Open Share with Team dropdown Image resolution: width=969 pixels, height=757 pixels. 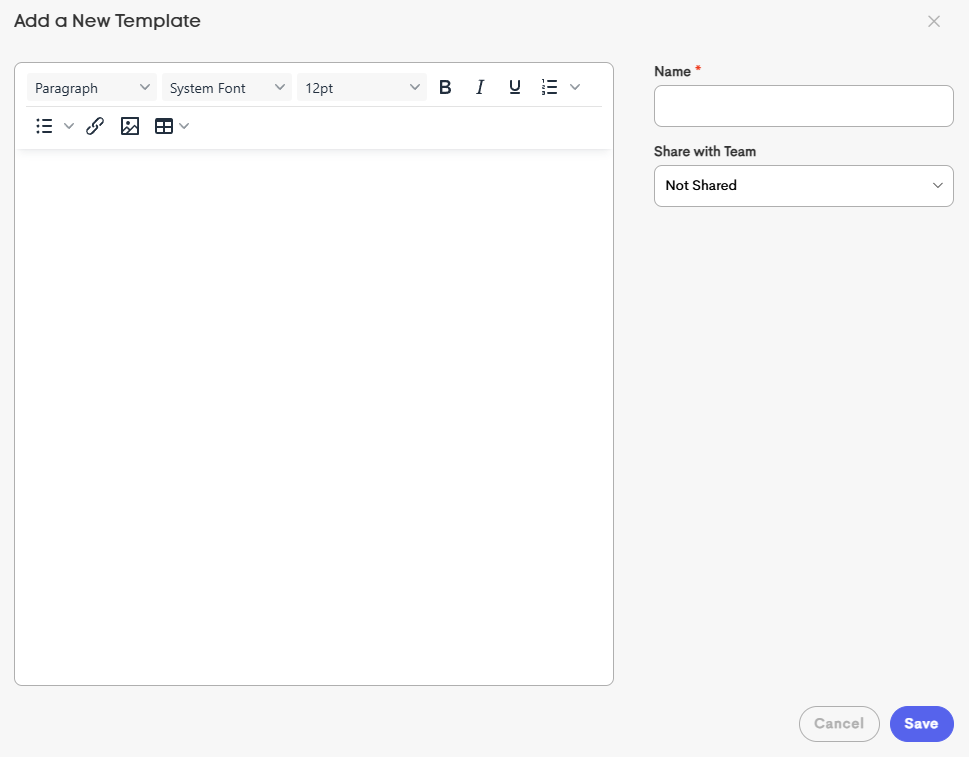(x=803, y=185)
